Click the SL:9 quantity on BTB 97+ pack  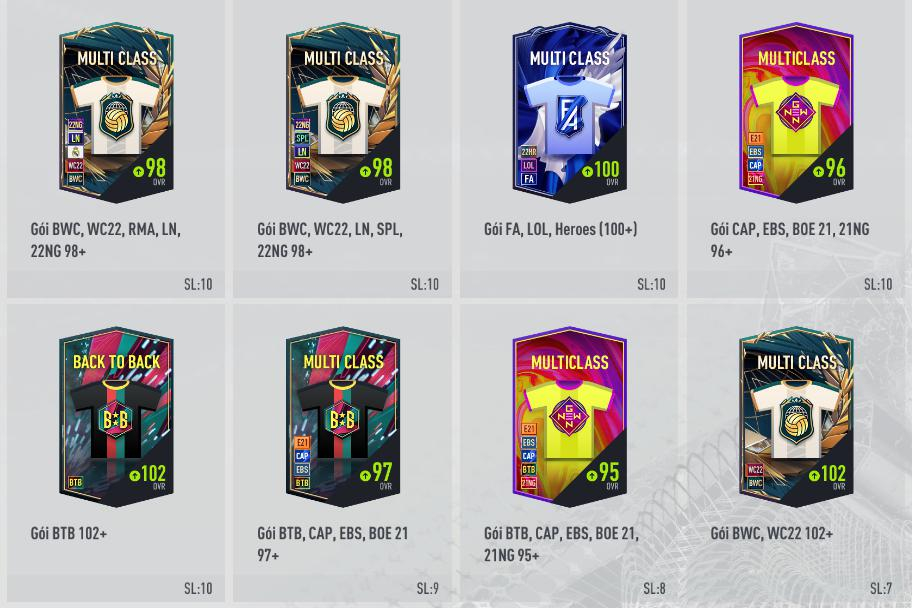(428, 588)
